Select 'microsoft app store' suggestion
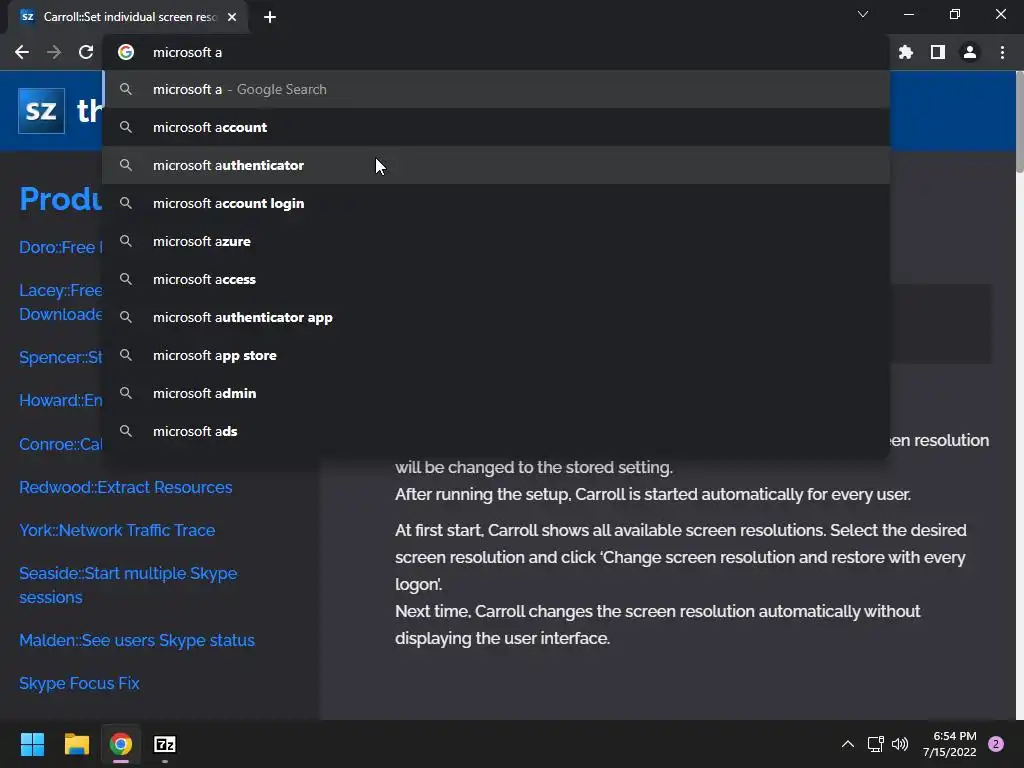Screen dimensions: 1024x768 tap(496, 355)
